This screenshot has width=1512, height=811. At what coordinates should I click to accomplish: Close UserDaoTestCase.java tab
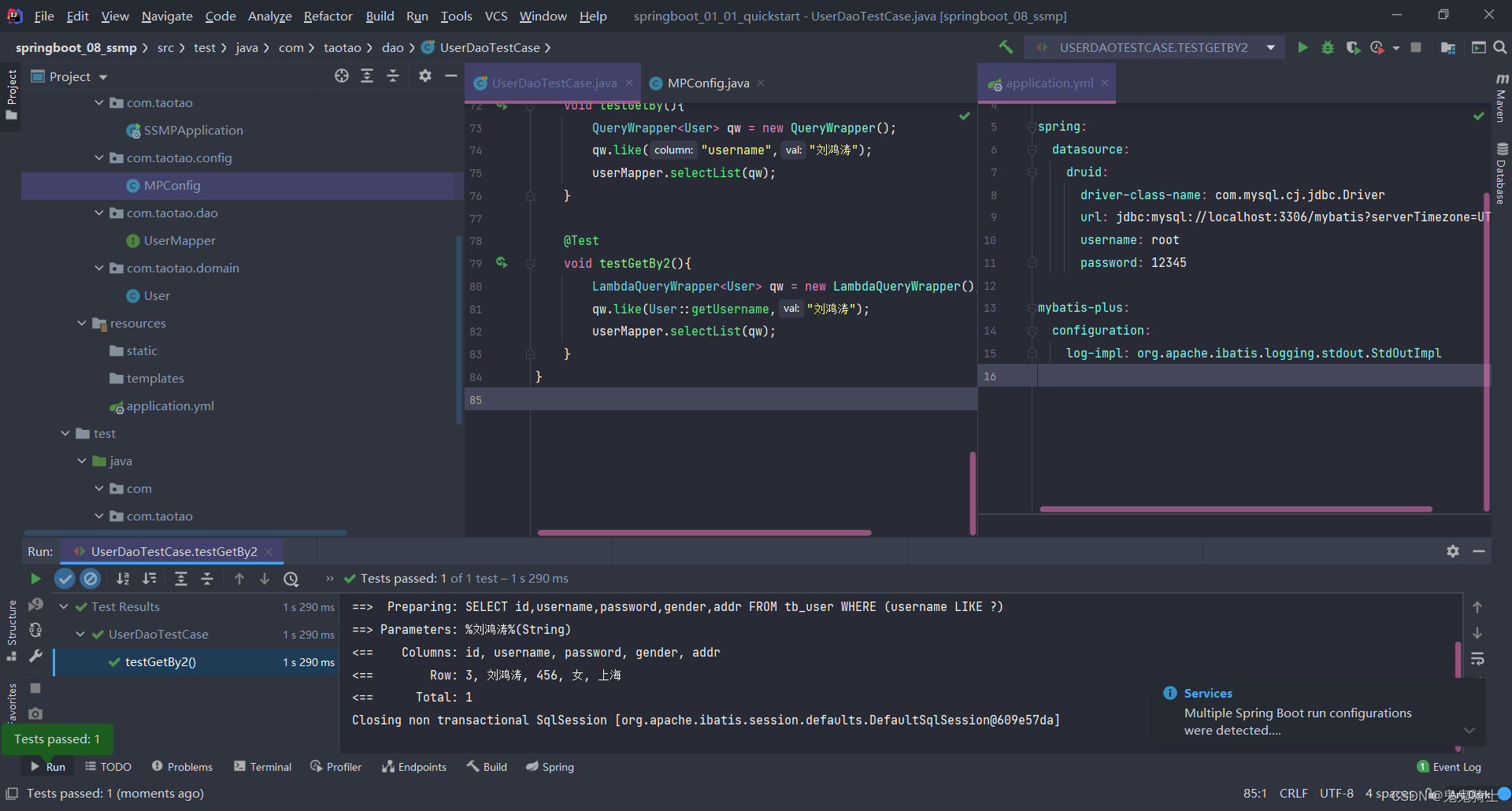pyautogui.click(x=629, y=83)
